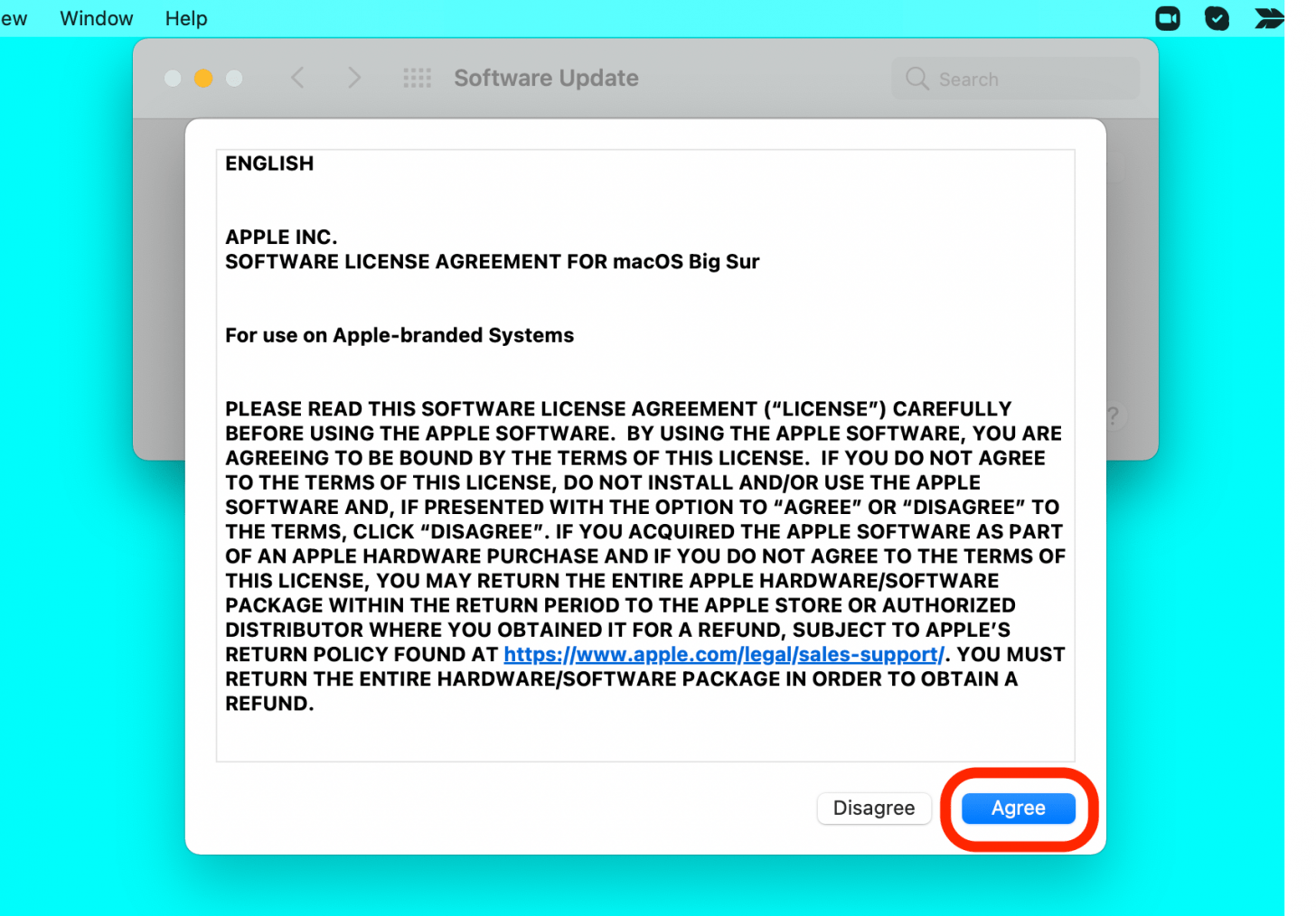
Task: Open the Show All preferences grid icon
Action: [x=418, y=78]
